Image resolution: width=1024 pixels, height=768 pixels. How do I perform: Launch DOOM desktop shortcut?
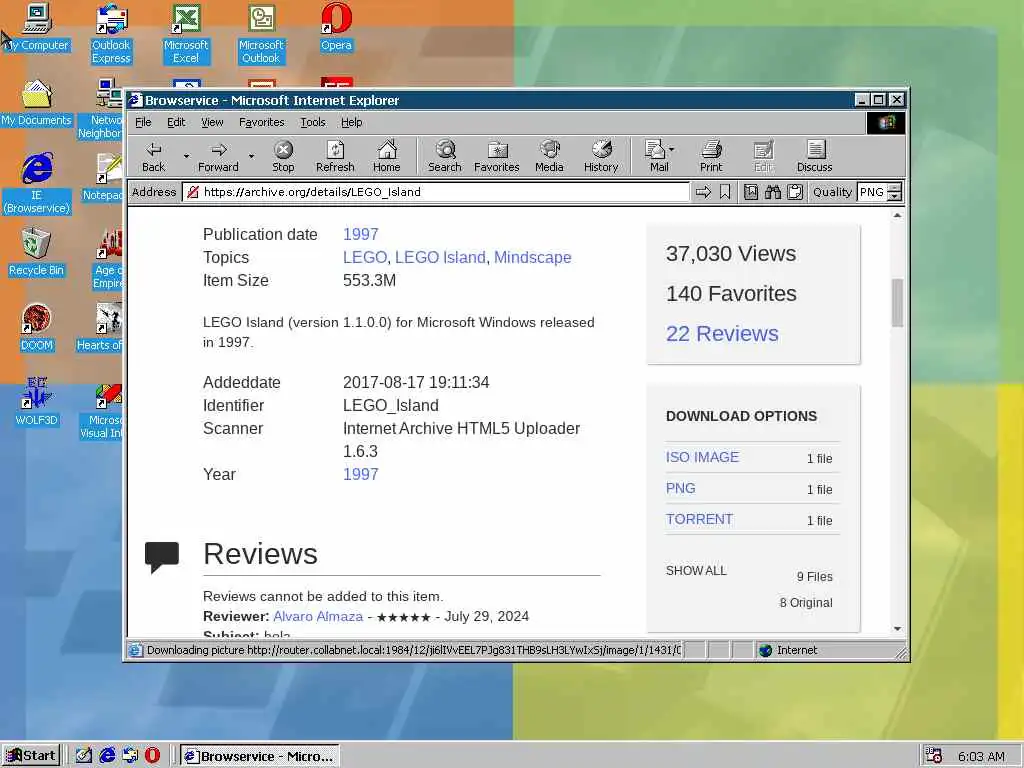37,328
